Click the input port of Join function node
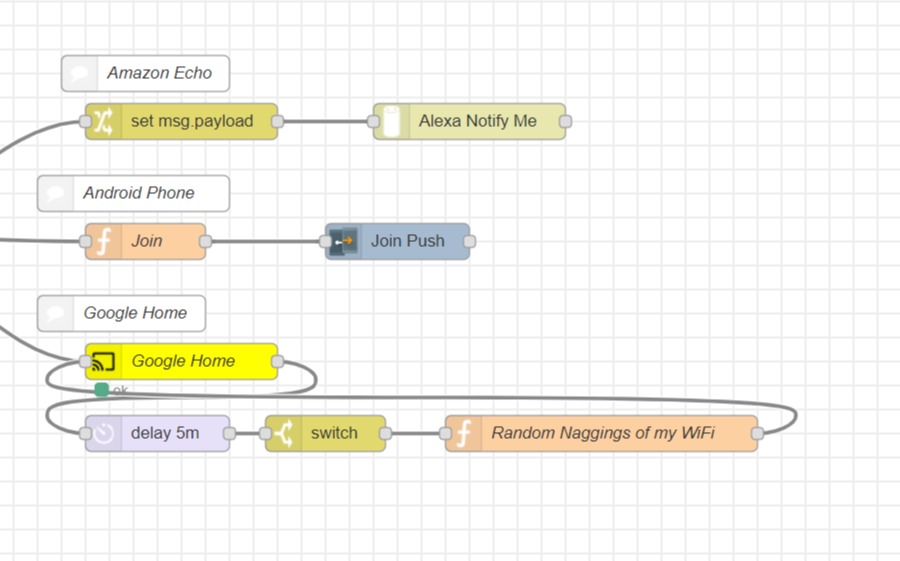The width and height of the screenshot is (900, 561). coord(86,241)
